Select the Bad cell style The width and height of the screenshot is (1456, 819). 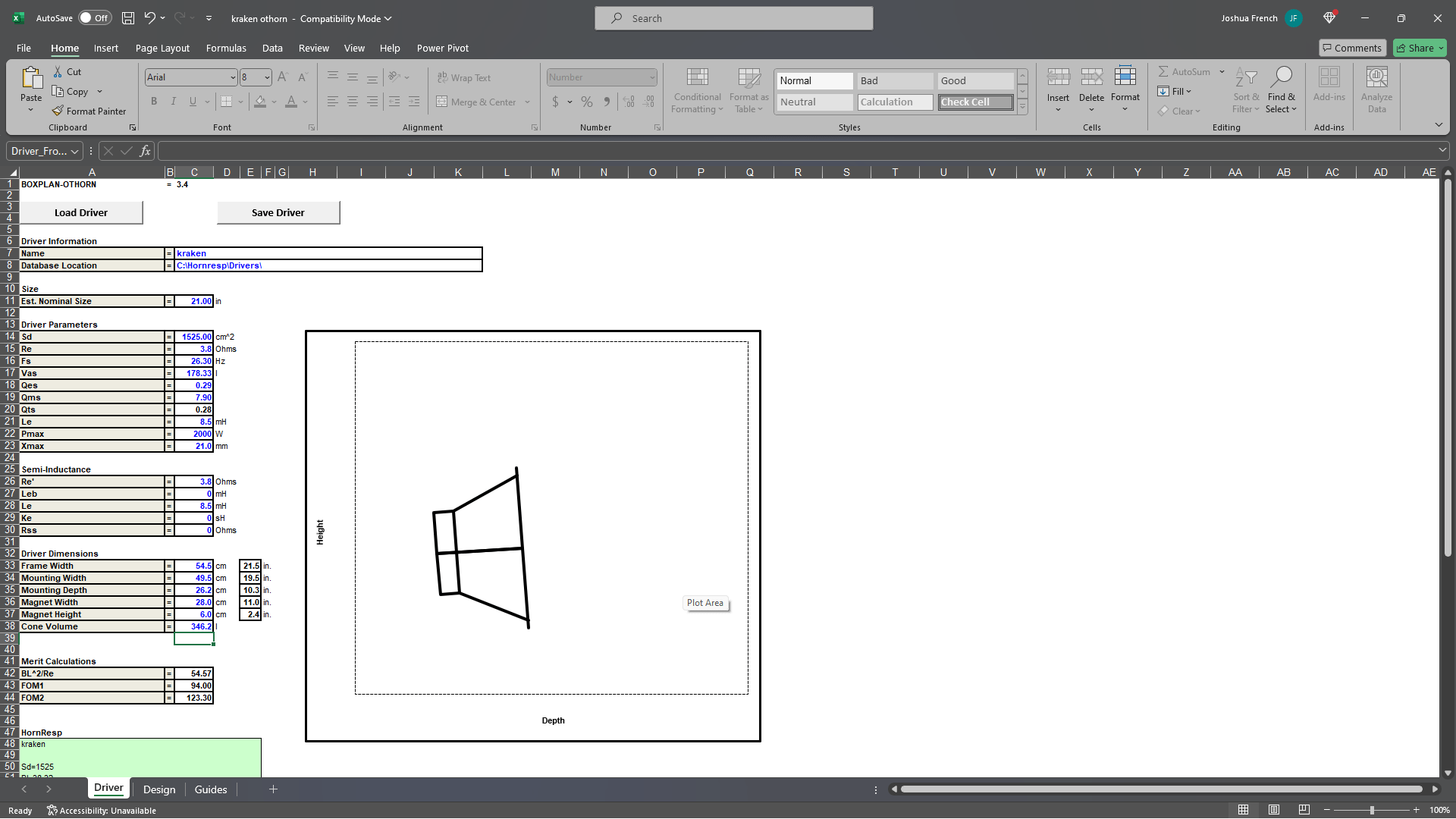[895, 80]
